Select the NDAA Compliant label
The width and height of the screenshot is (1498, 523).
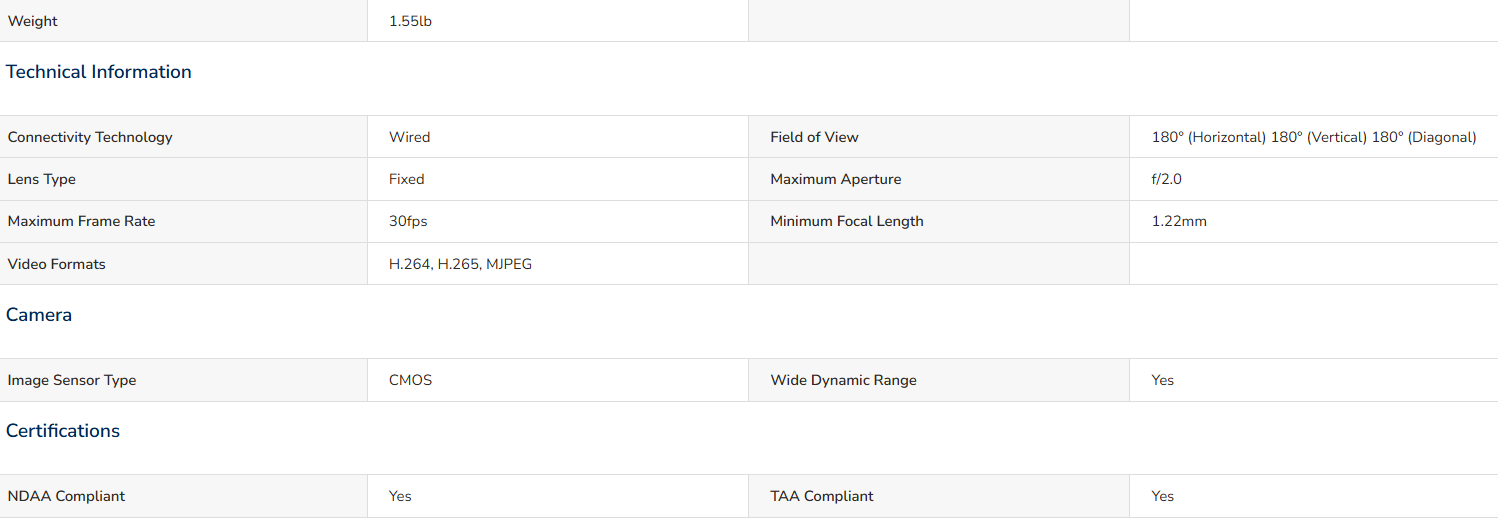66,496
